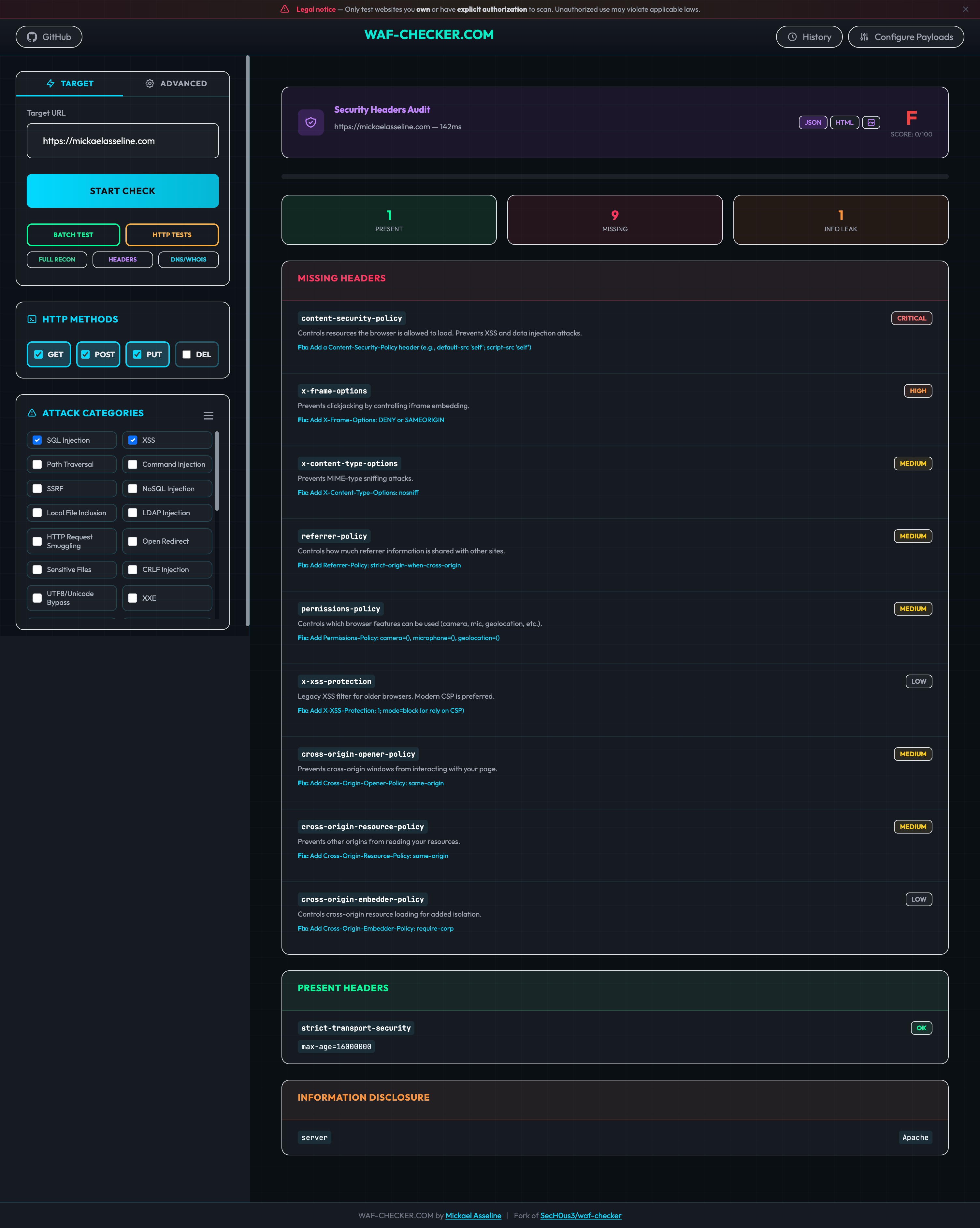Uncheck the SQL Injection category

pos(37,440)
